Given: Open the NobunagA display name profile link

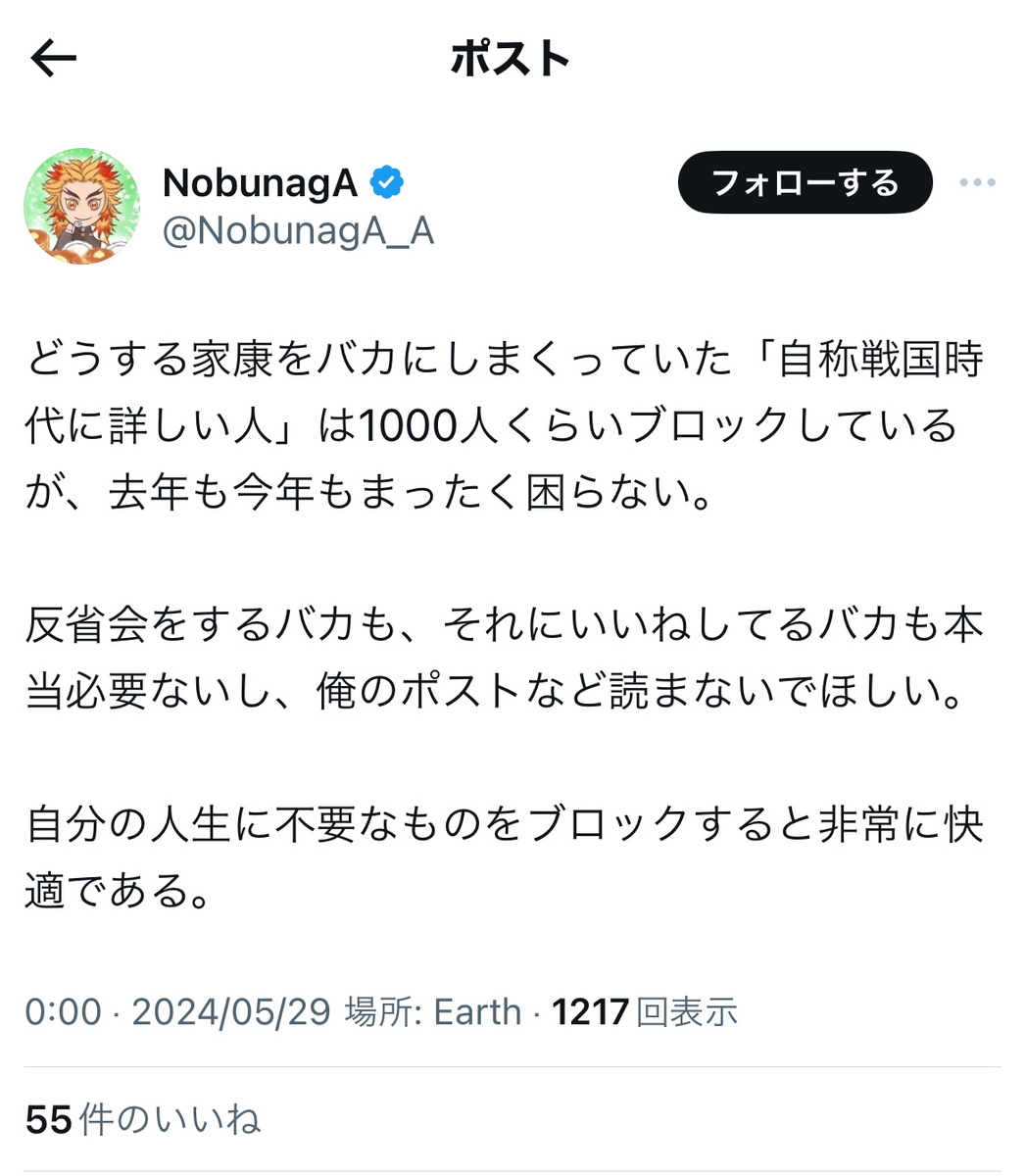Looking at the screenshot, I should [x=260, y=182].
